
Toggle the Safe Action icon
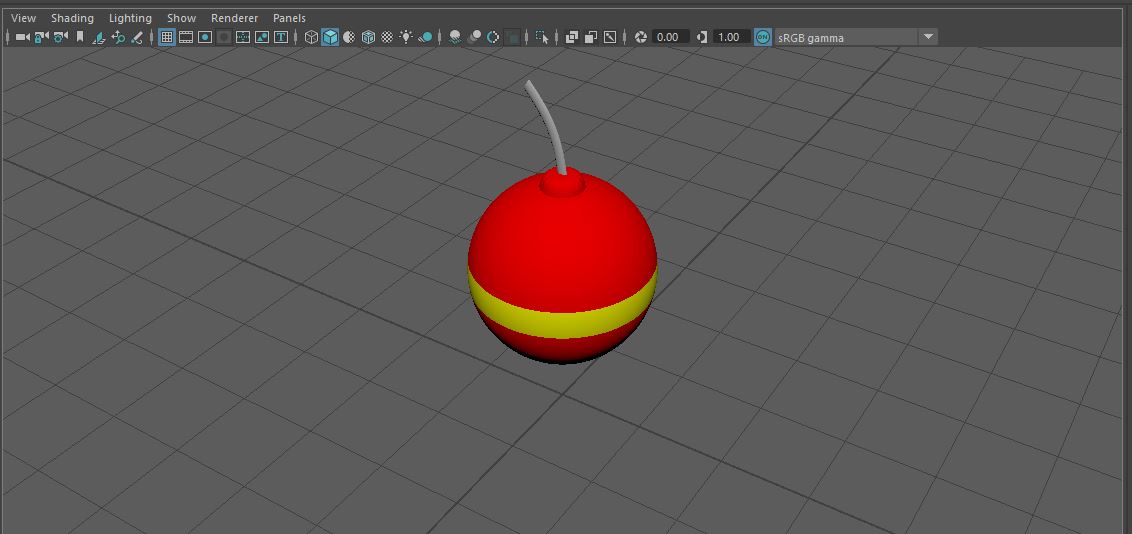tap(262, 37)
